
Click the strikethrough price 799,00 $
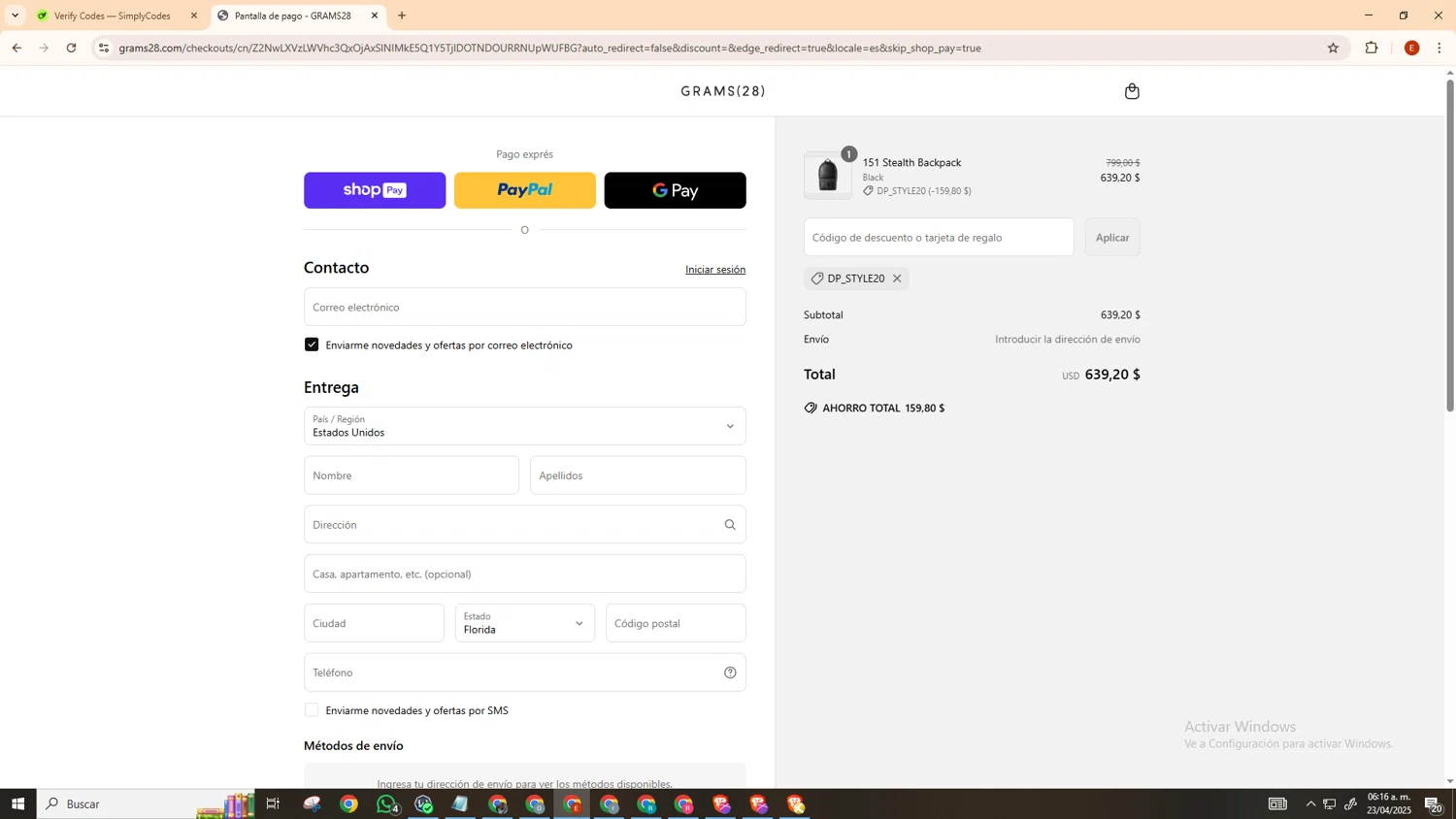click(1123, 163)
